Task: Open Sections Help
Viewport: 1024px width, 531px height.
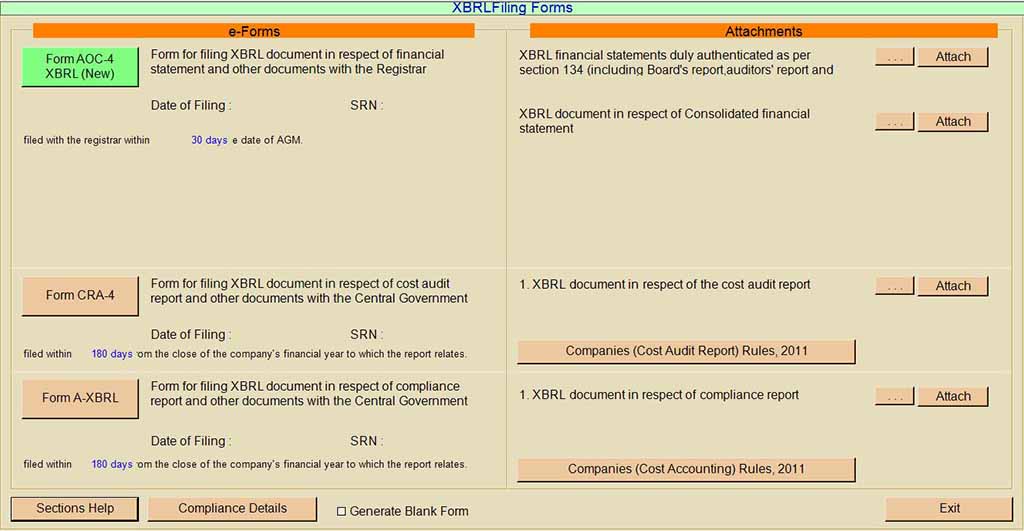Action: pos(75,509)
